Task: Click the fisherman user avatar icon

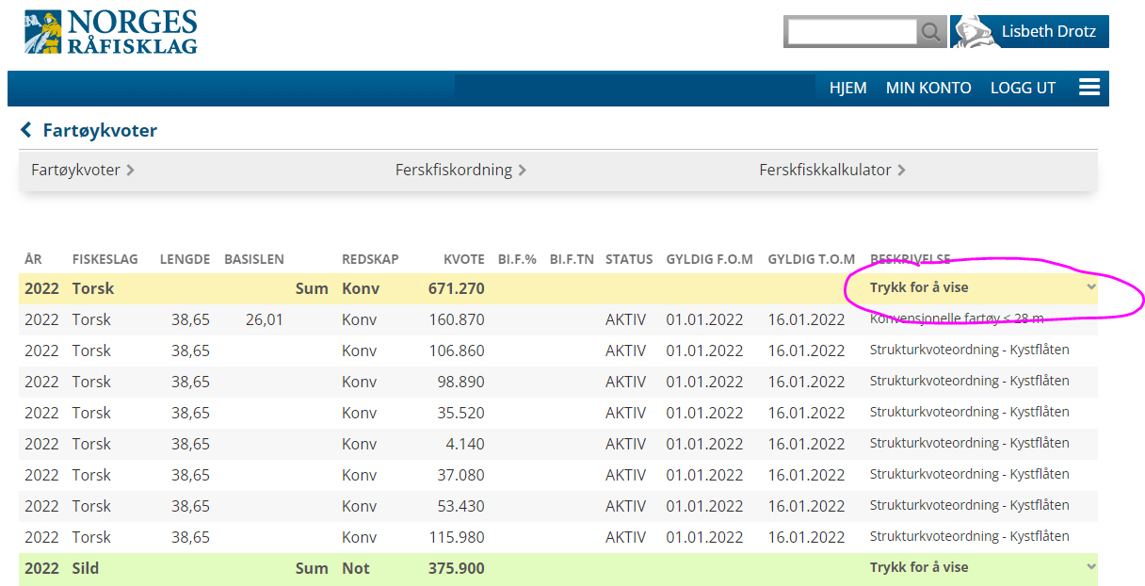Action: [x=971, y=32]
